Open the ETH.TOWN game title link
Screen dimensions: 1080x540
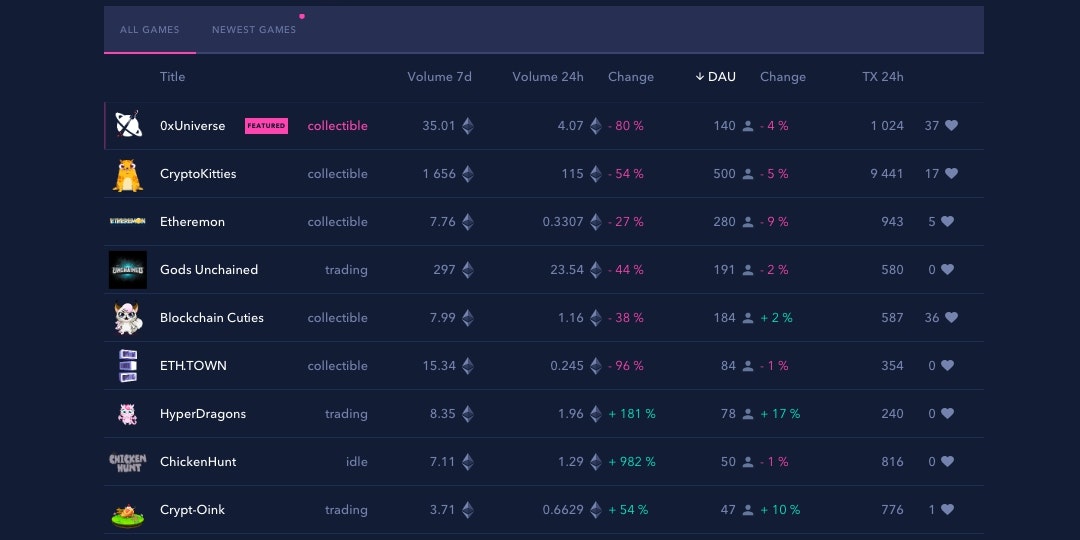pos(193,366)
